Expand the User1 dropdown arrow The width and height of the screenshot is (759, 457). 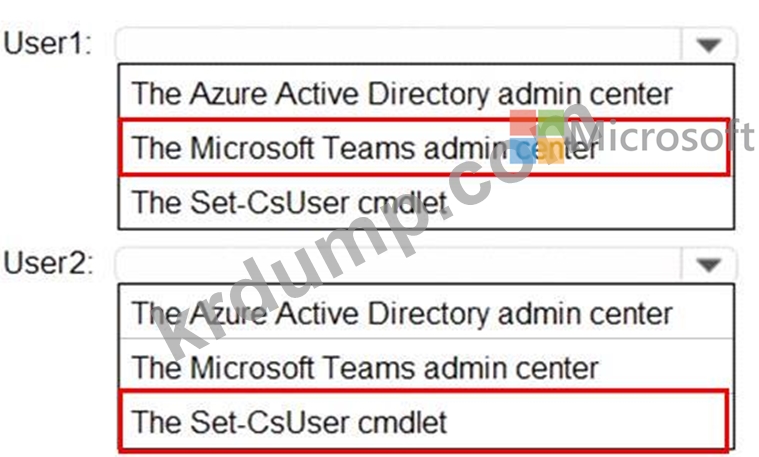708,45
